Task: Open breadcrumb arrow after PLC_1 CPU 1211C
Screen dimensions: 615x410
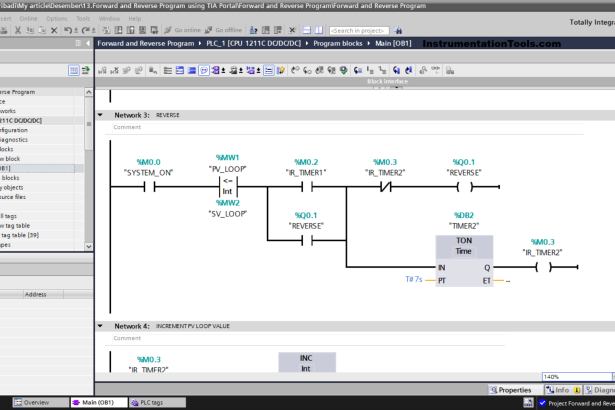Action: [x=307, y=43]
